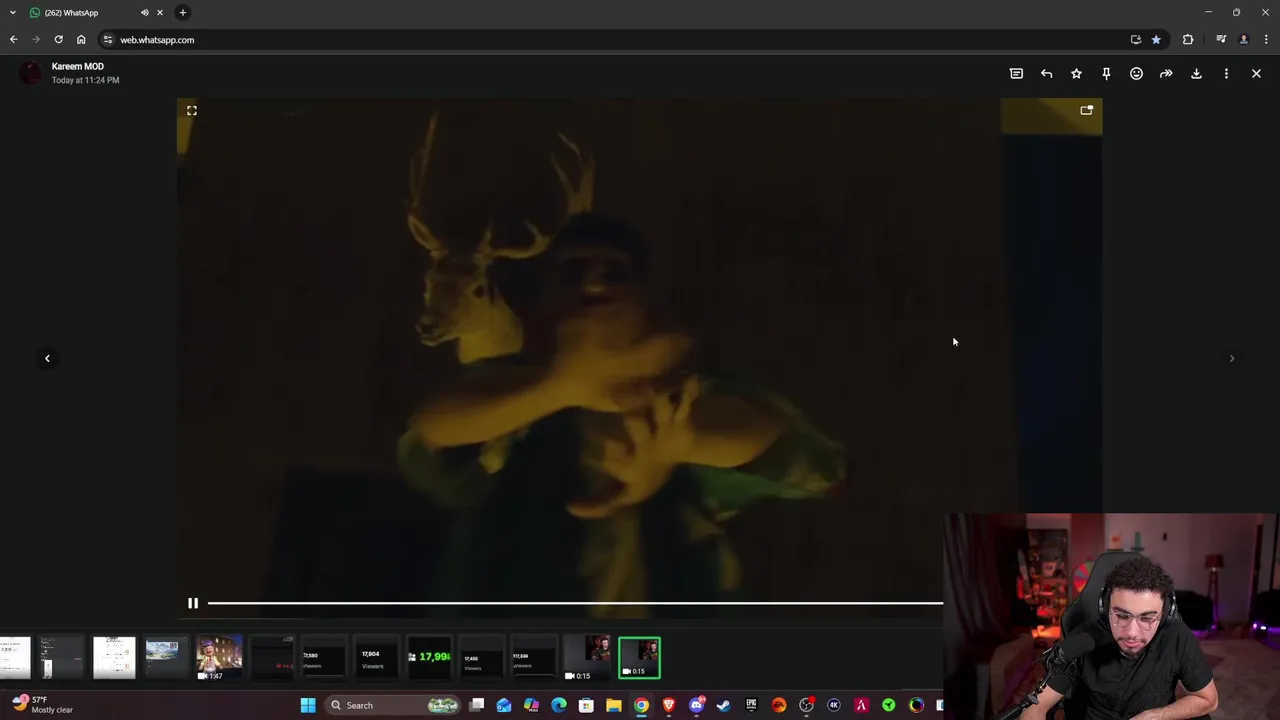Open File Explorer from the taskbar
1280x720 pixels.
614,705
